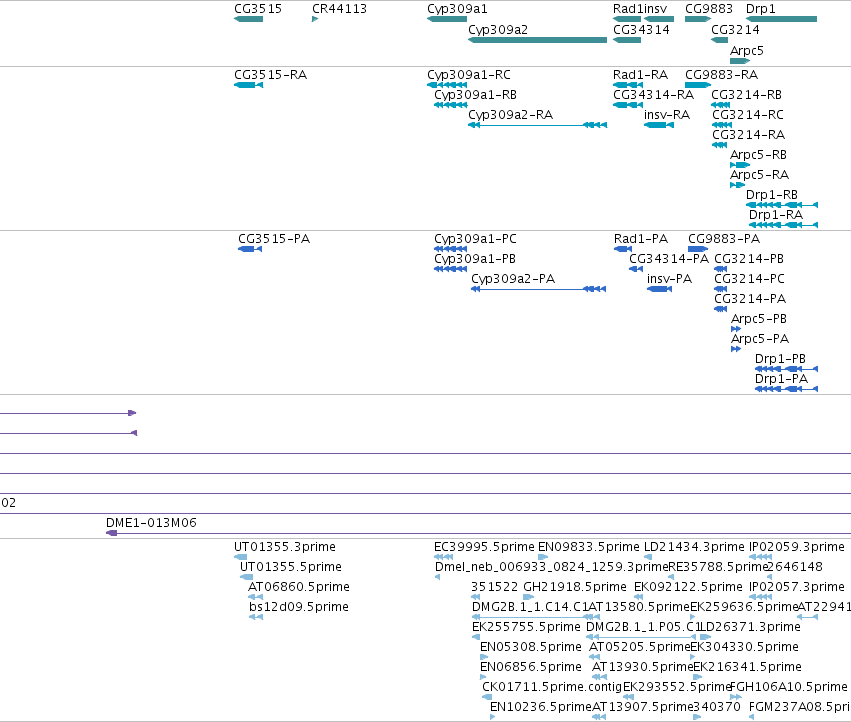
Task: Click the UT01355.3prime EST label
Action: [x=284, y=547]
